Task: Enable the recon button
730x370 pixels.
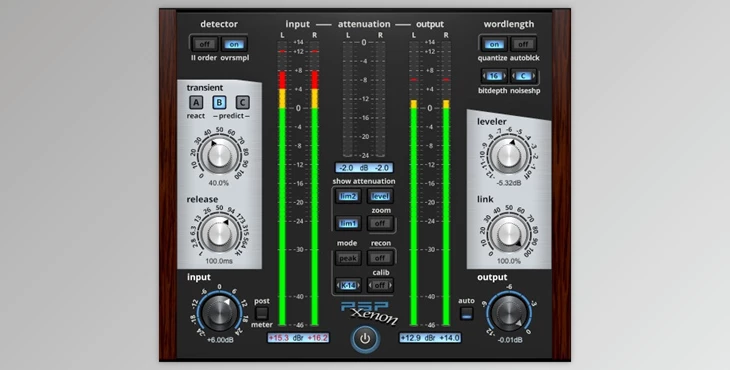Action: click(x=380, y=257)
